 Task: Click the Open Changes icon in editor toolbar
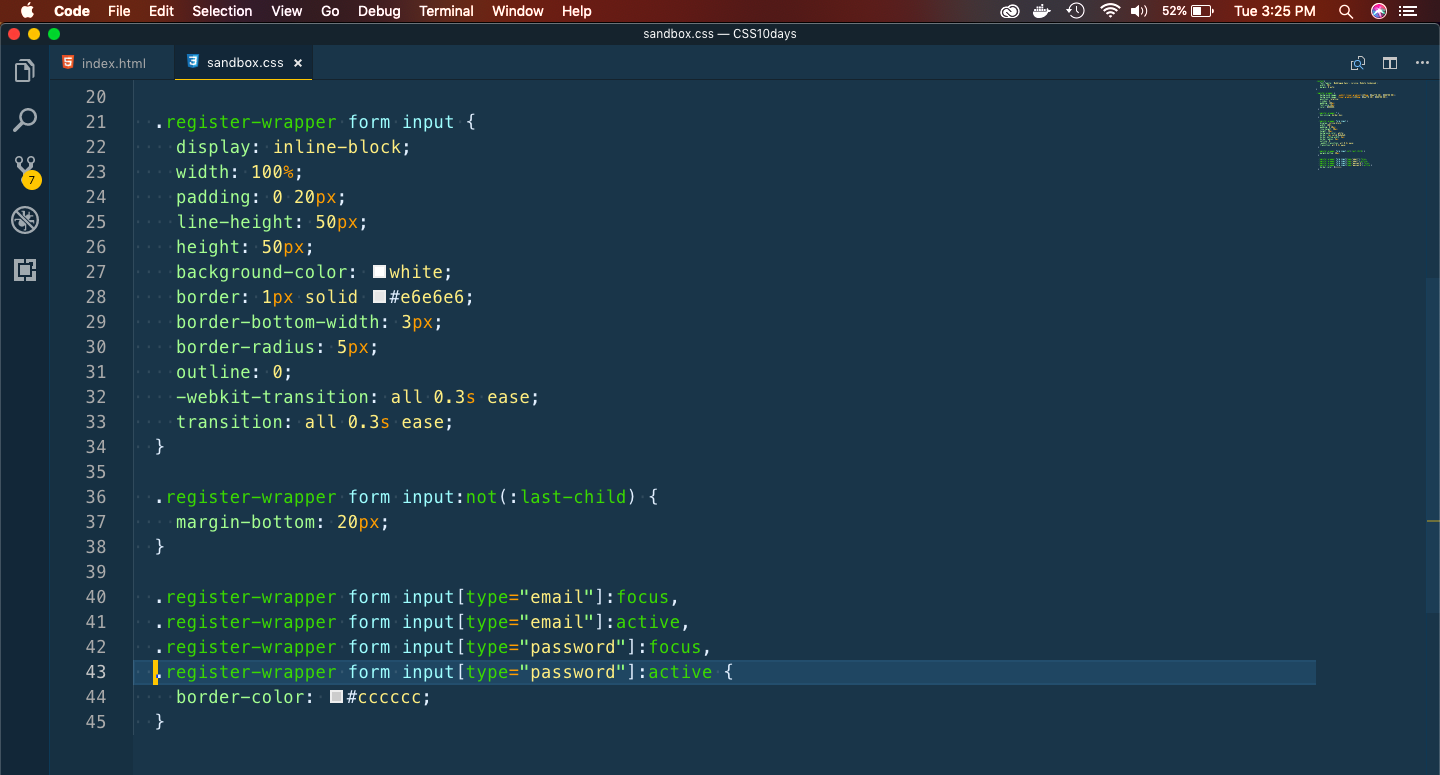coord(1358,63)
